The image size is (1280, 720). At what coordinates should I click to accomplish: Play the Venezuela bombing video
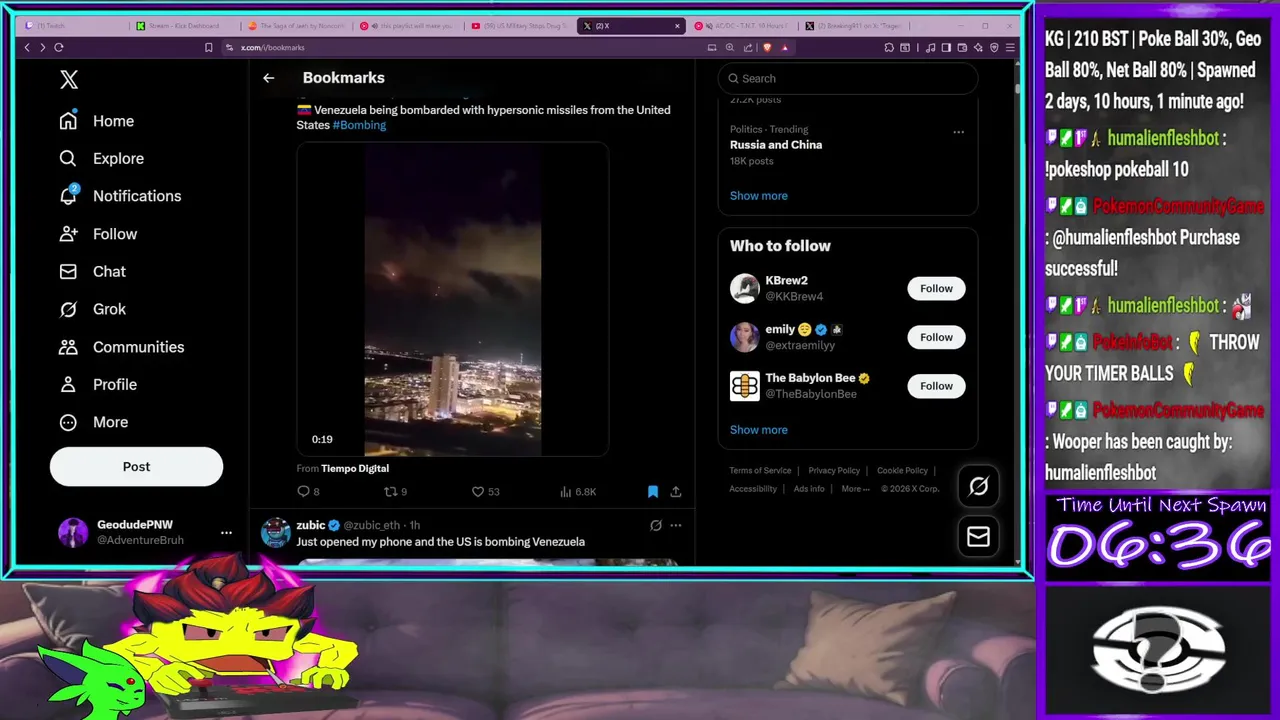[x=452, y=299]
